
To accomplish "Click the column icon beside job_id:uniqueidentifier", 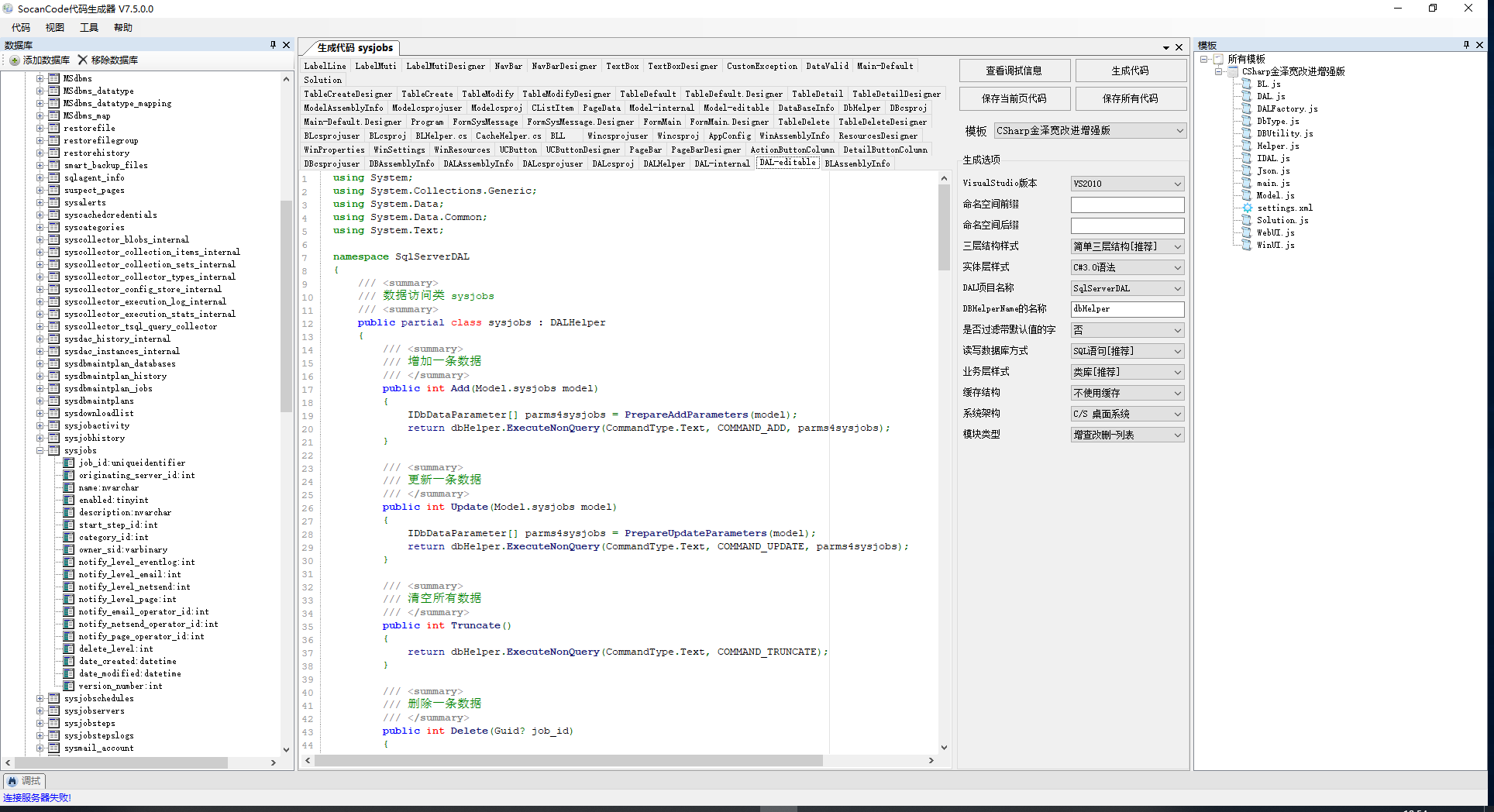I will (x=69, y=463).
